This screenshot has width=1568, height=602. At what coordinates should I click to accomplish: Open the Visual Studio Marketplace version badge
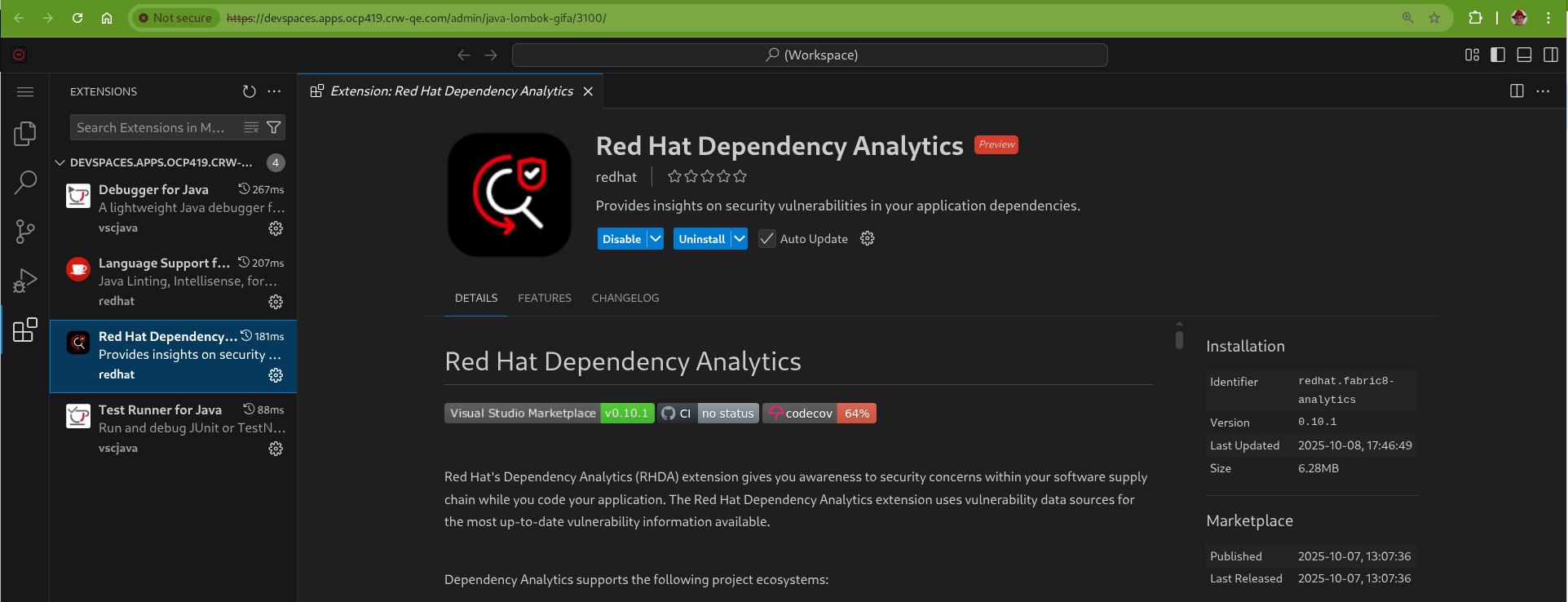tap(550, 414)
